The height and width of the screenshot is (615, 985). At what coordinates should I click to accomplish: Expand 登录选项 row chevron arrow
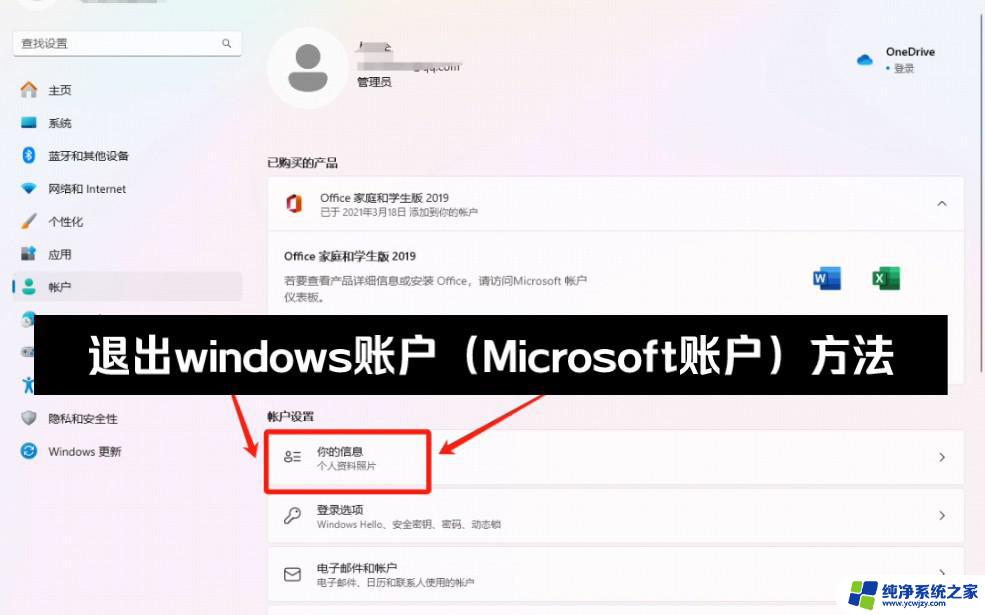pyautogui.click(x=942, y=516)
